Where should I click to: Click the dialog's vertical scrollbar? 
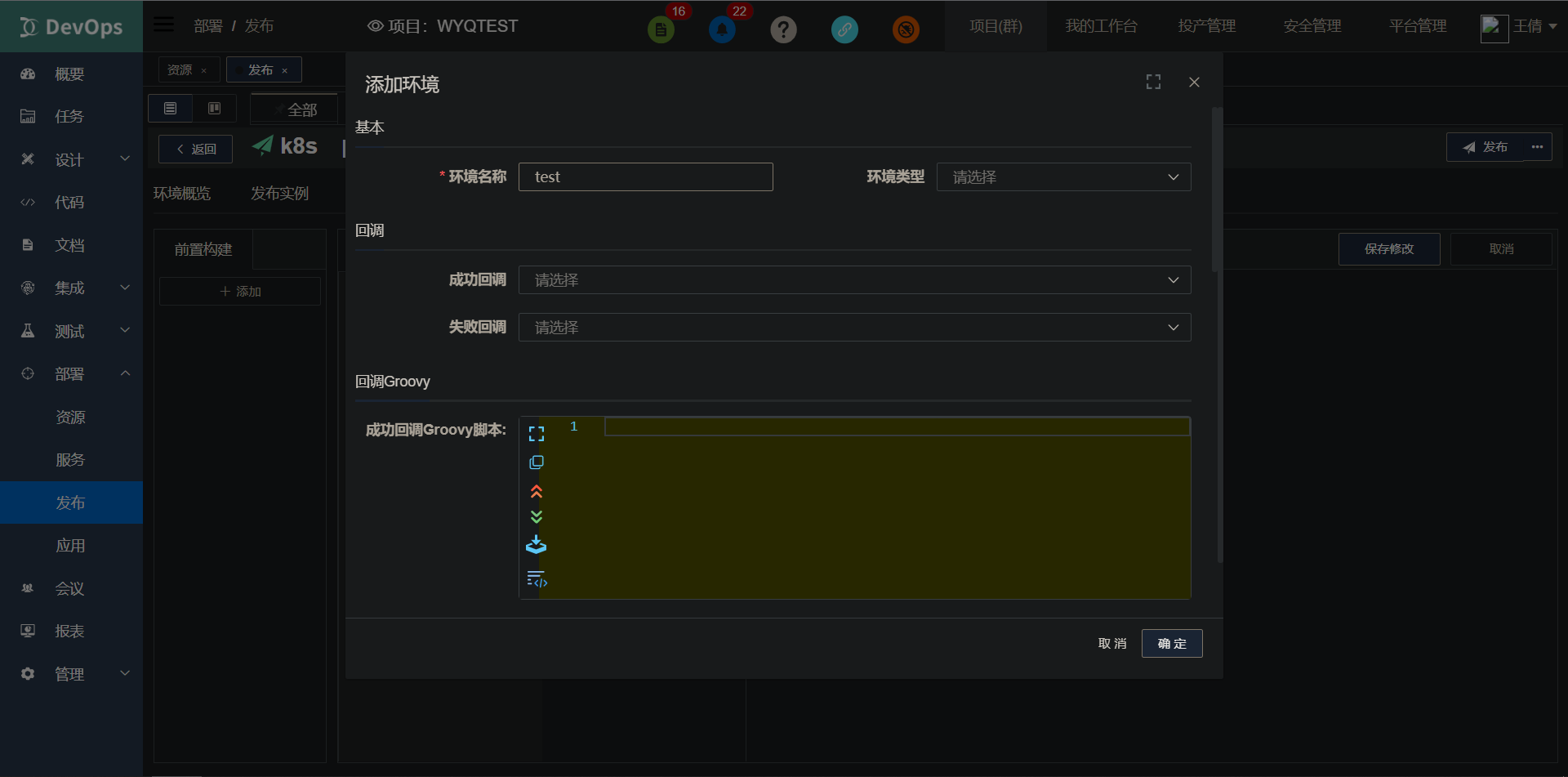[x=1217, y=190]
